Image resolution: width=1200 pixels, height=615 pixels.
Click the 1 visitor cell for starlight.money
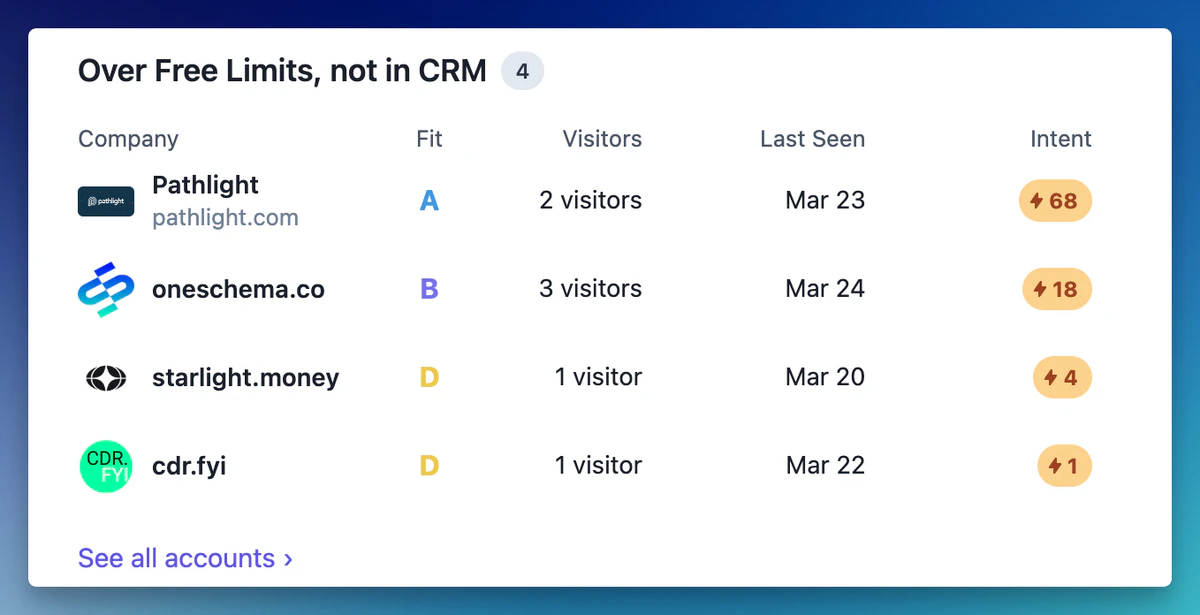pos(598,377)
